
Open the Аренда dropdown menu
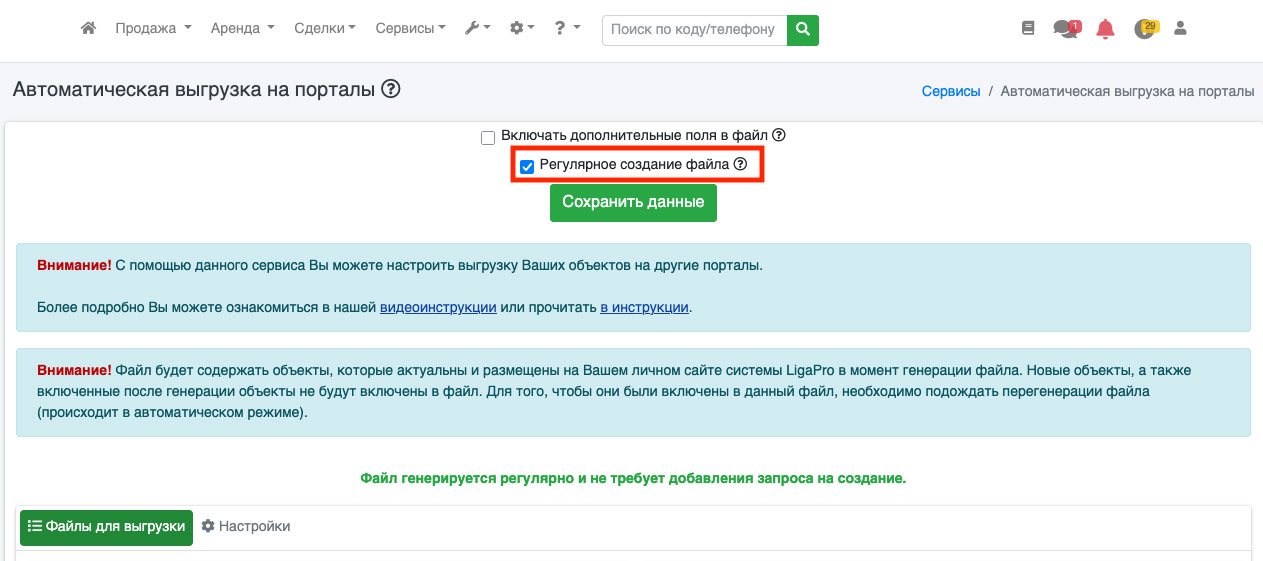[242, 29]
